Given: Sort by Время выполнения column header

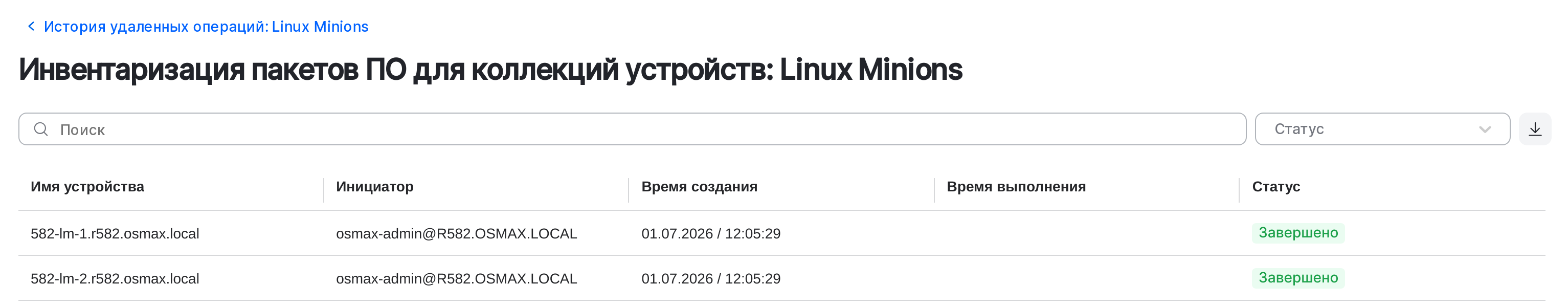Looking at the screenshot, I should pyautogui.click(x=1016, y=187).
